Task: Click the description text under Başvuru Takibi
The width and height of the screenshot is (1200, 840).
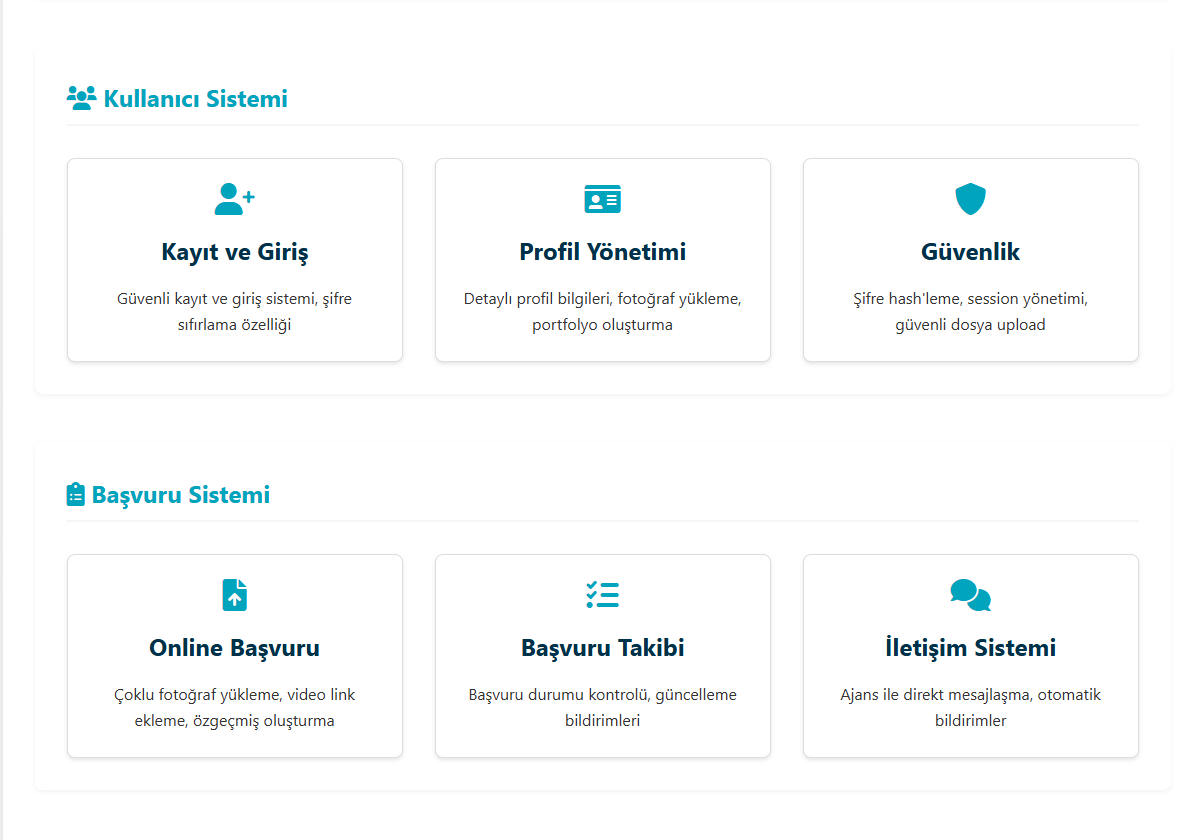Action: 602,707
